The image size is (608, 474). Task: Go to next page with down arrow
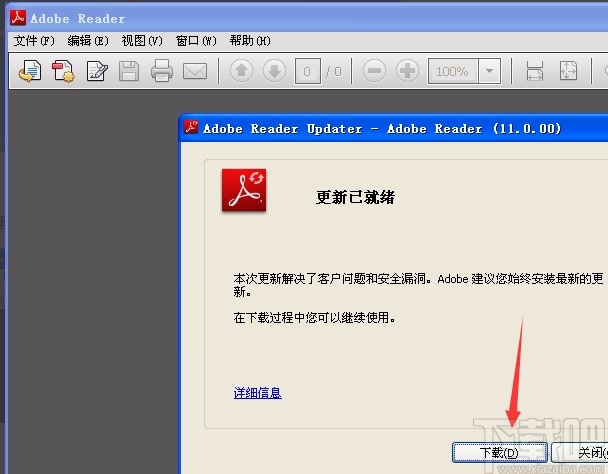click(x=275, y=71)
